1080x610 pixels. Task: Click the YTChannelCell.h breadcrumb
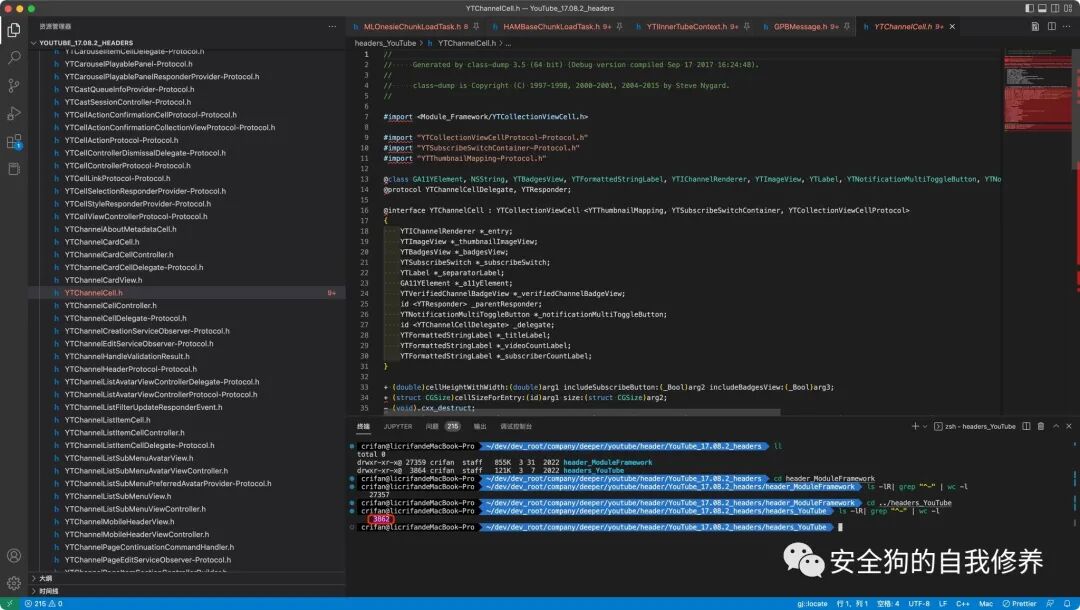point(466,43)
